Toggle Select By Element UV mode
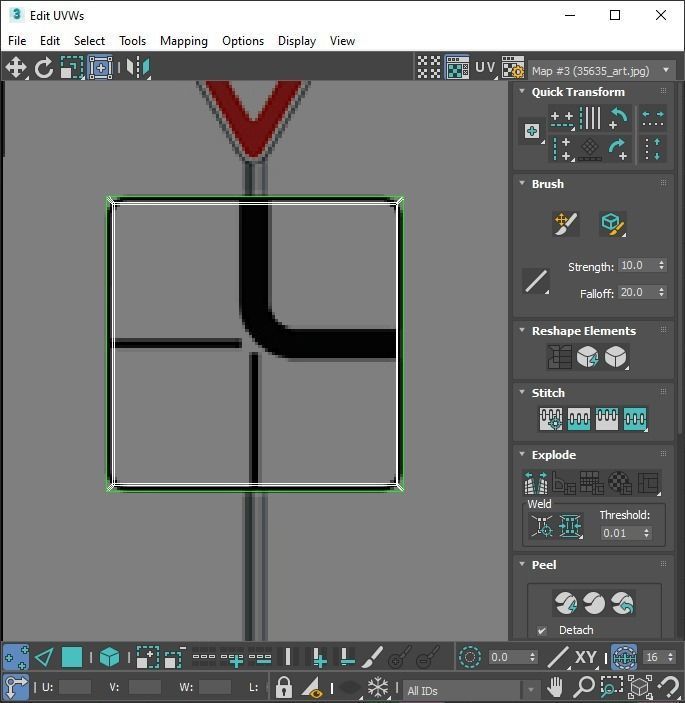 click(x=109, y=657)
